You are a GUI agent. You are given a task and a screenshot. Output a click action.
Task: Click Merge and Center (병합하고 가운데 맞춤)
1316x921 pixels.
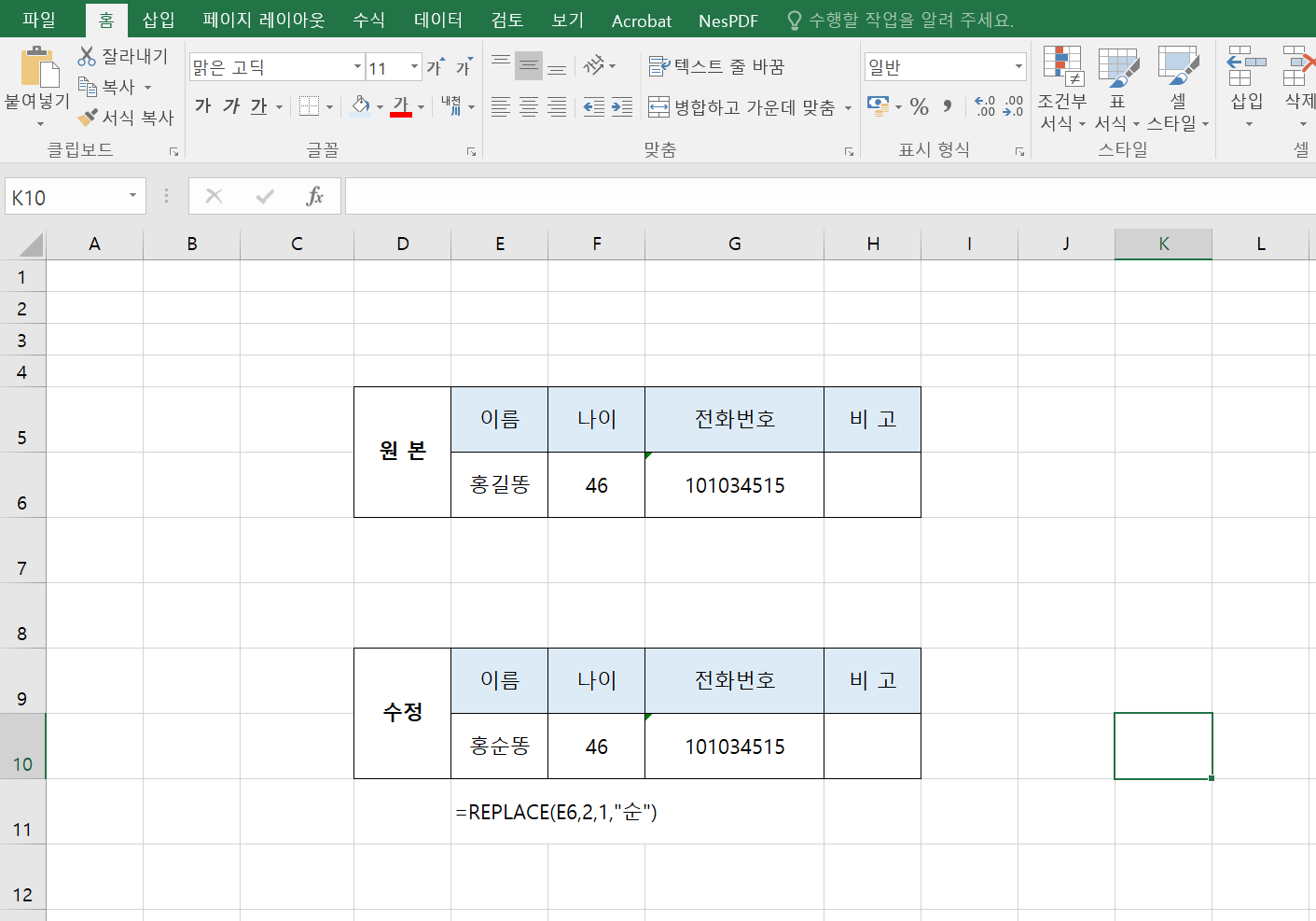pyautogui.click(x=741, y=107)
